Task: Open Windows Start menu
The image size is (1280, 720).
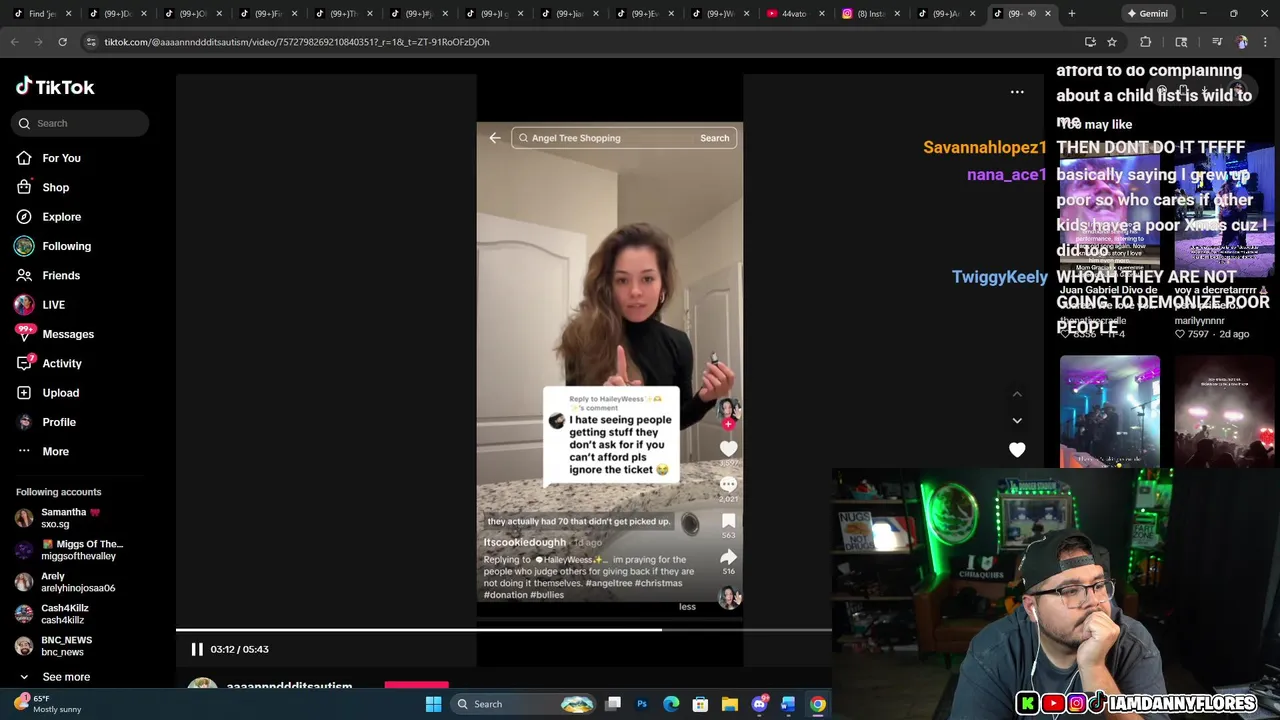Action: 433,704
